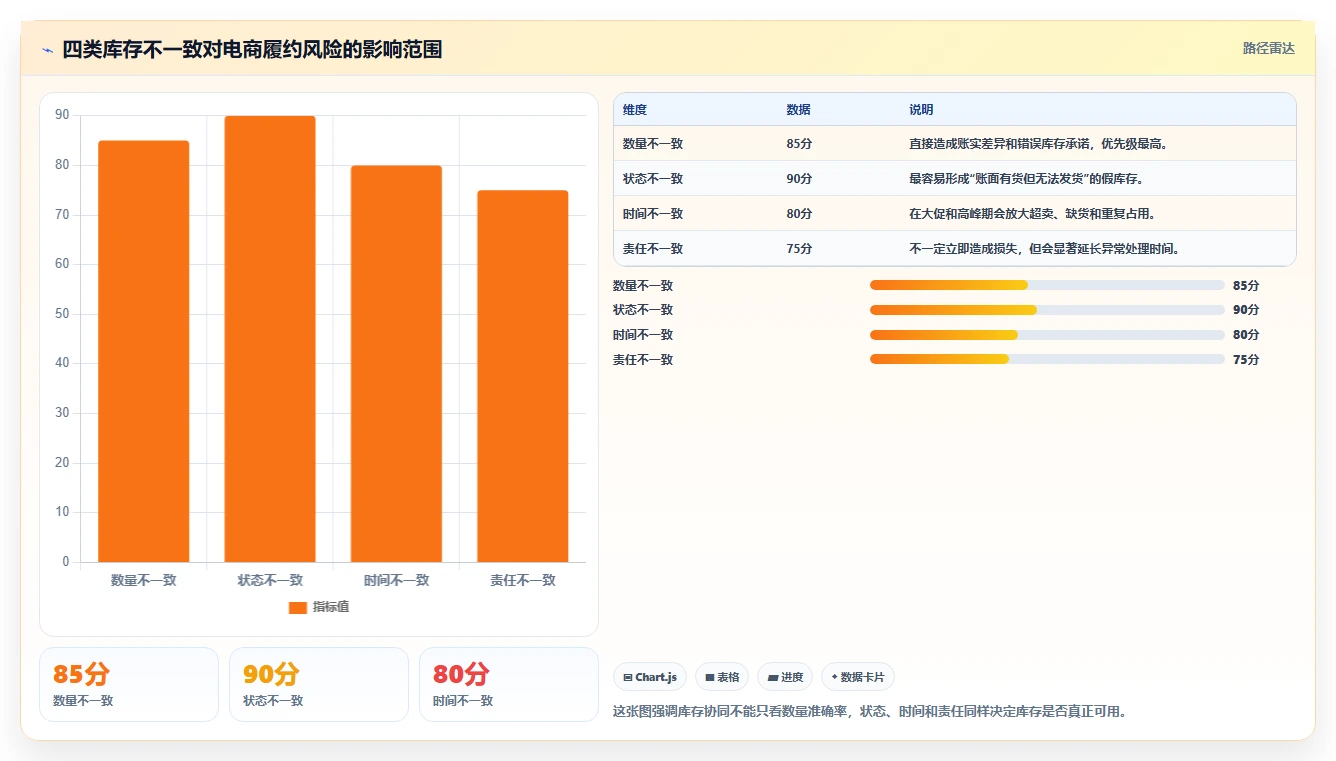Click the 85分 value in the table
1336x761 pixels.
tap(799, 143)
